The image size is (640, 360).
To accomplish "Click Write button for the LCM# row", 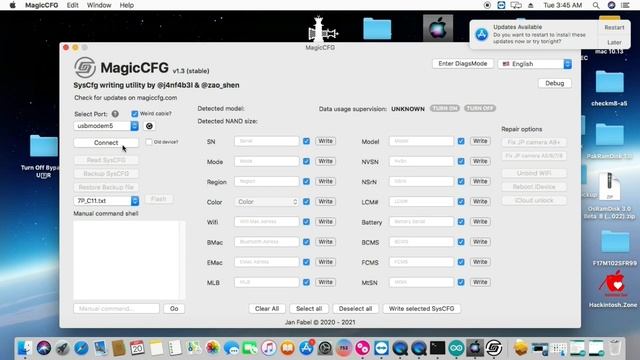I will [480, 202].
